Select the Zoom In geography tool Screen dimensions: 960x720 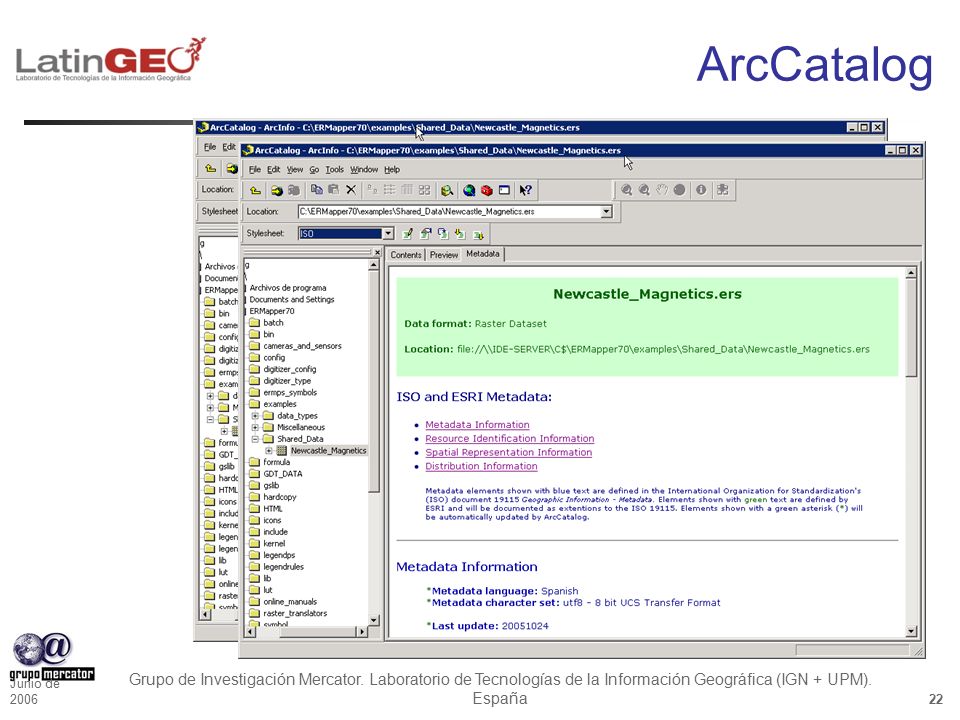(626, 190)
